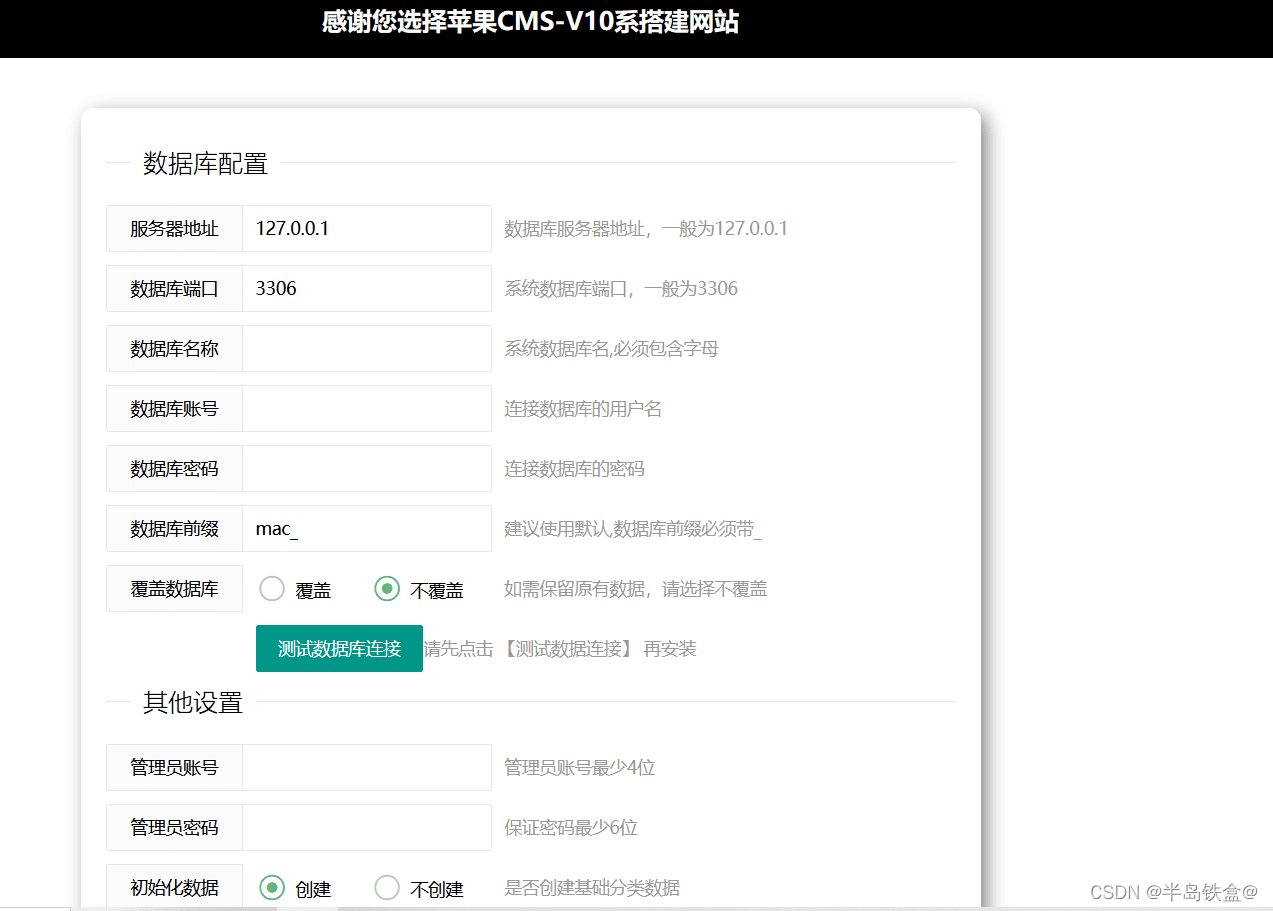Click hint text 是否创建基础分类数据
Viewport: 1273px width, 911px height.
592,888
